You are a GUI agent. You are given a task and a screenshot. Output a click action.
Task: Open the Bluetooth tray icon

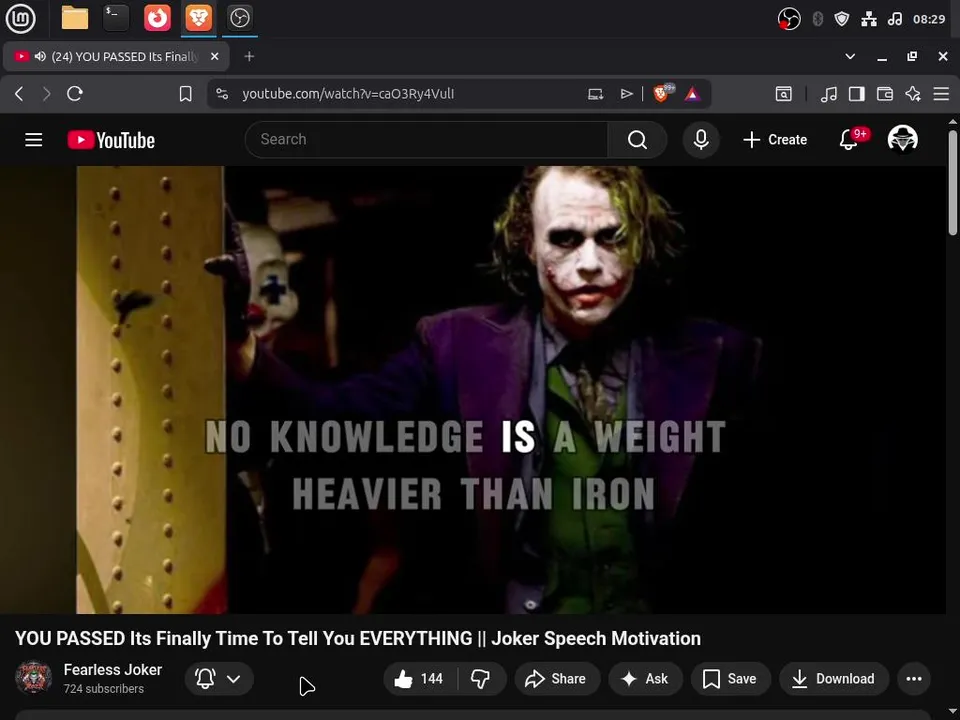[x=817, y=19]
